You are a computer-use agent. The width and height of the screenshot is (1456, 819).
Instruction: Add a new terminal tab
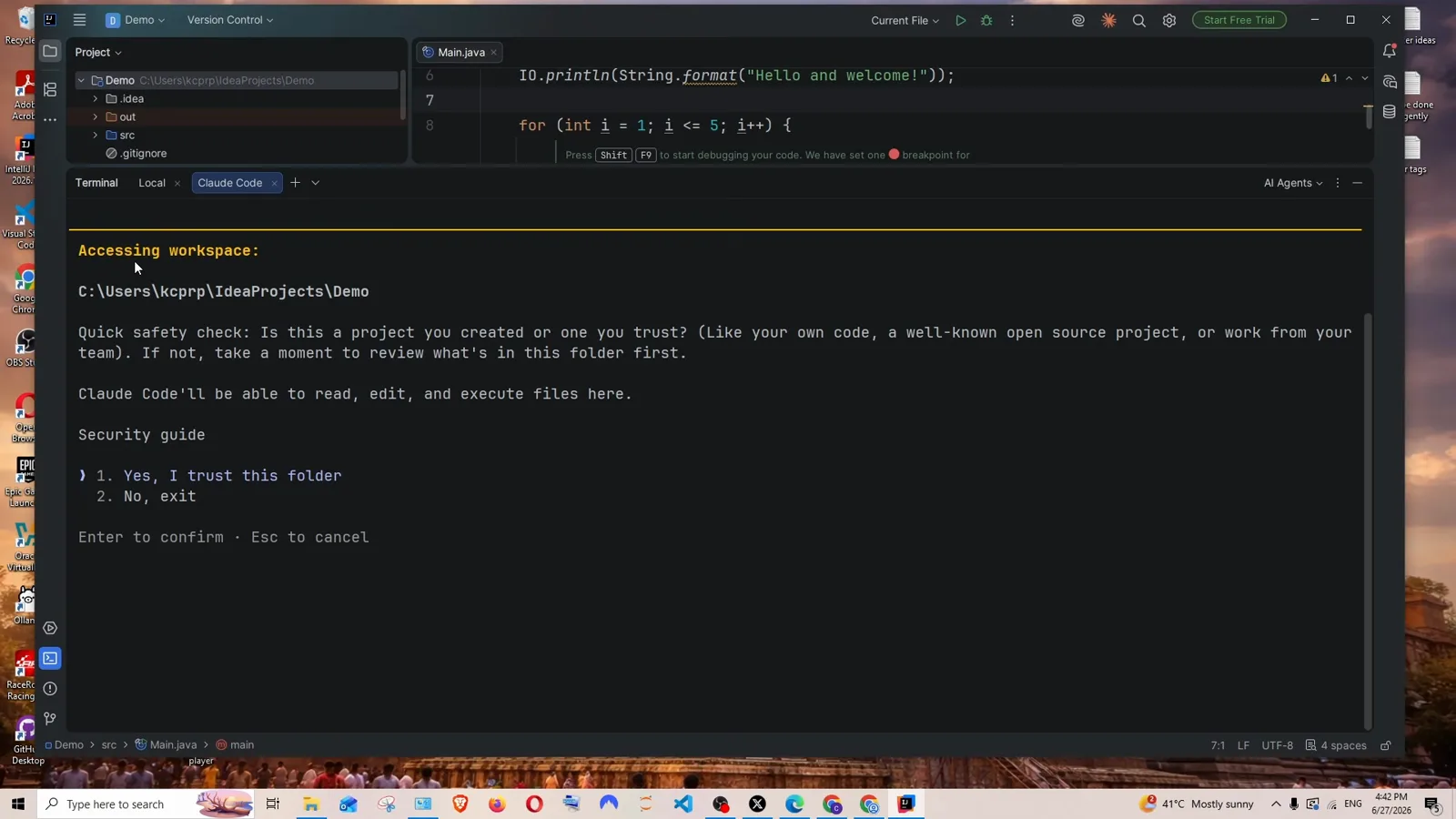[295, 183]
